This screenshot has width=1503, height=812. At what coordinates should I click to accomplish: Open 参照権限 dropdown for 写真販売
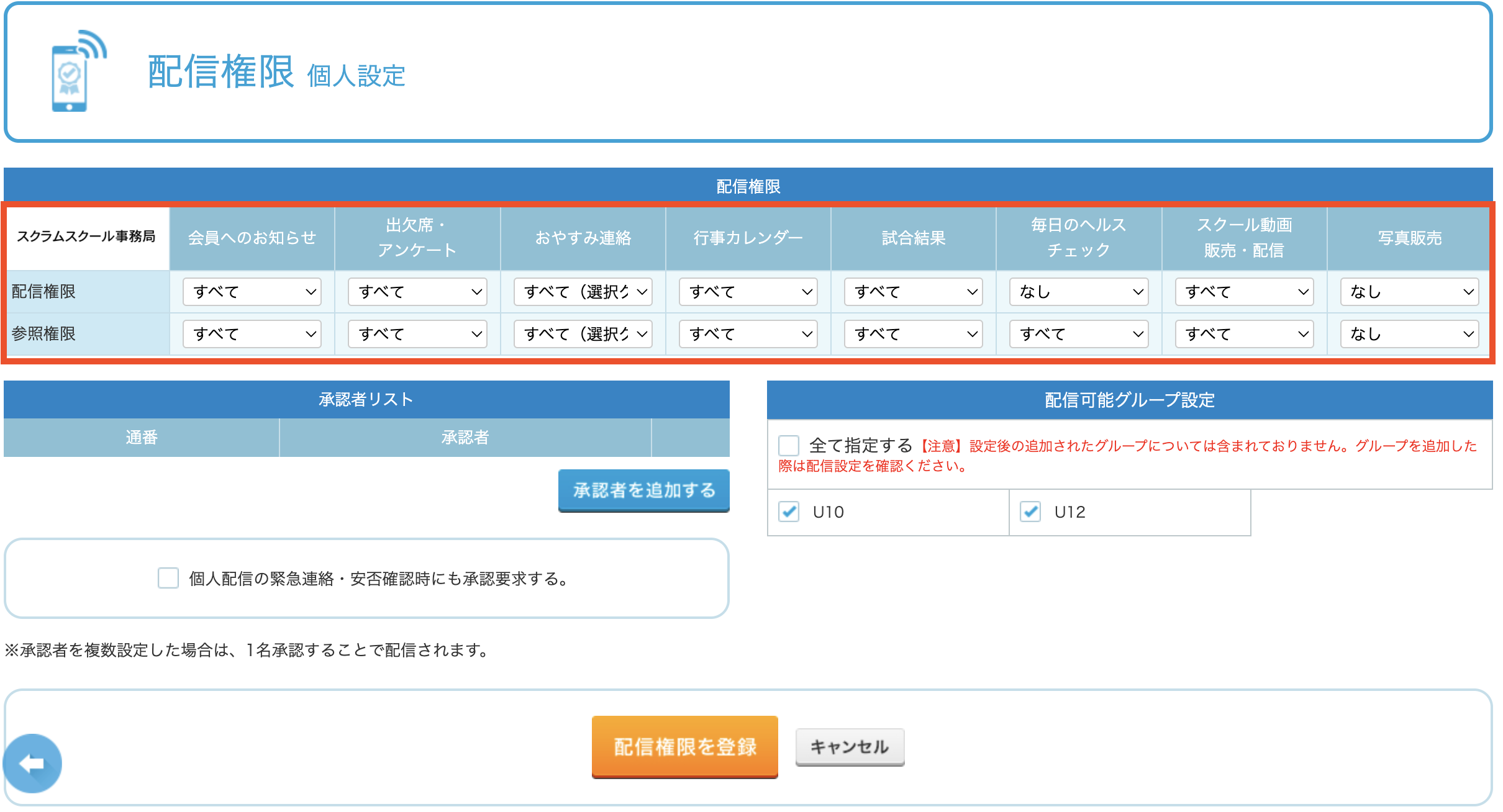click(1410, 334)
